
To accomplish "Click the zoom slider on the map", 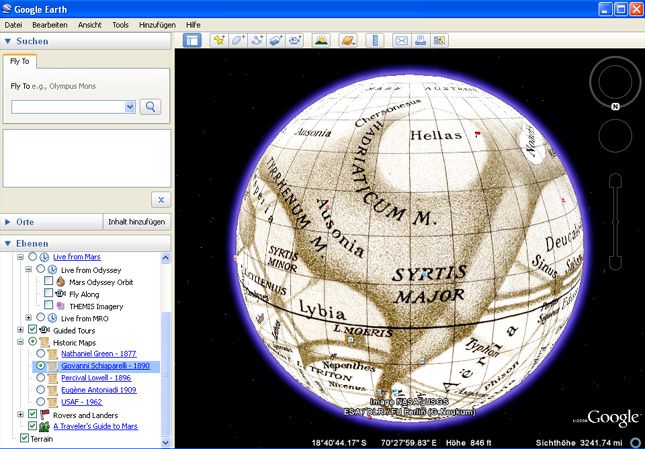I will 615,222.
